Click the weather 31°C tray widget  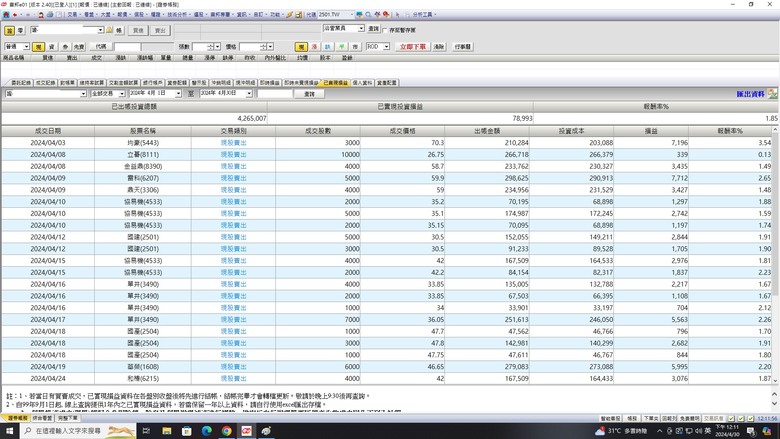pyautogui.click(x=622, y=431)
